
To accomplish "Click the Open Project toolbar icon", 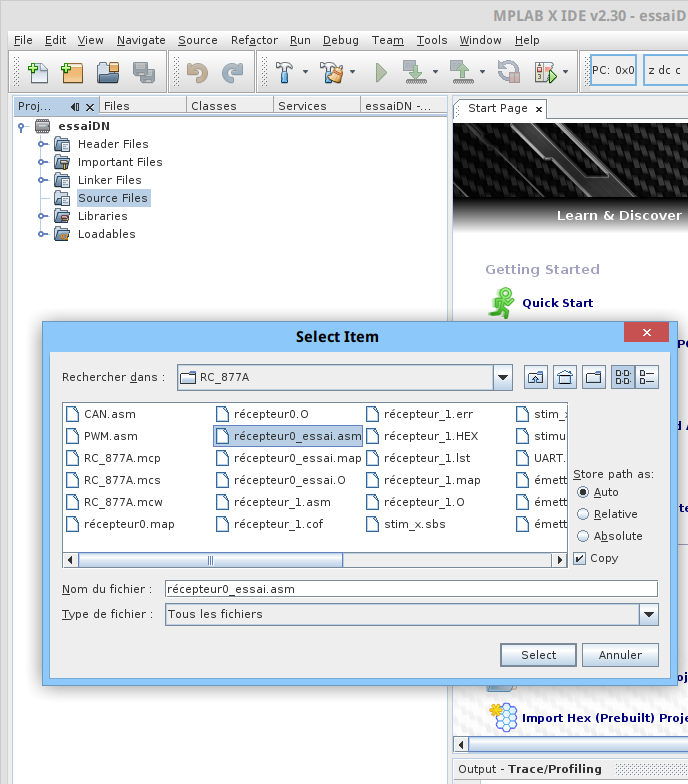I will (108, 72).
